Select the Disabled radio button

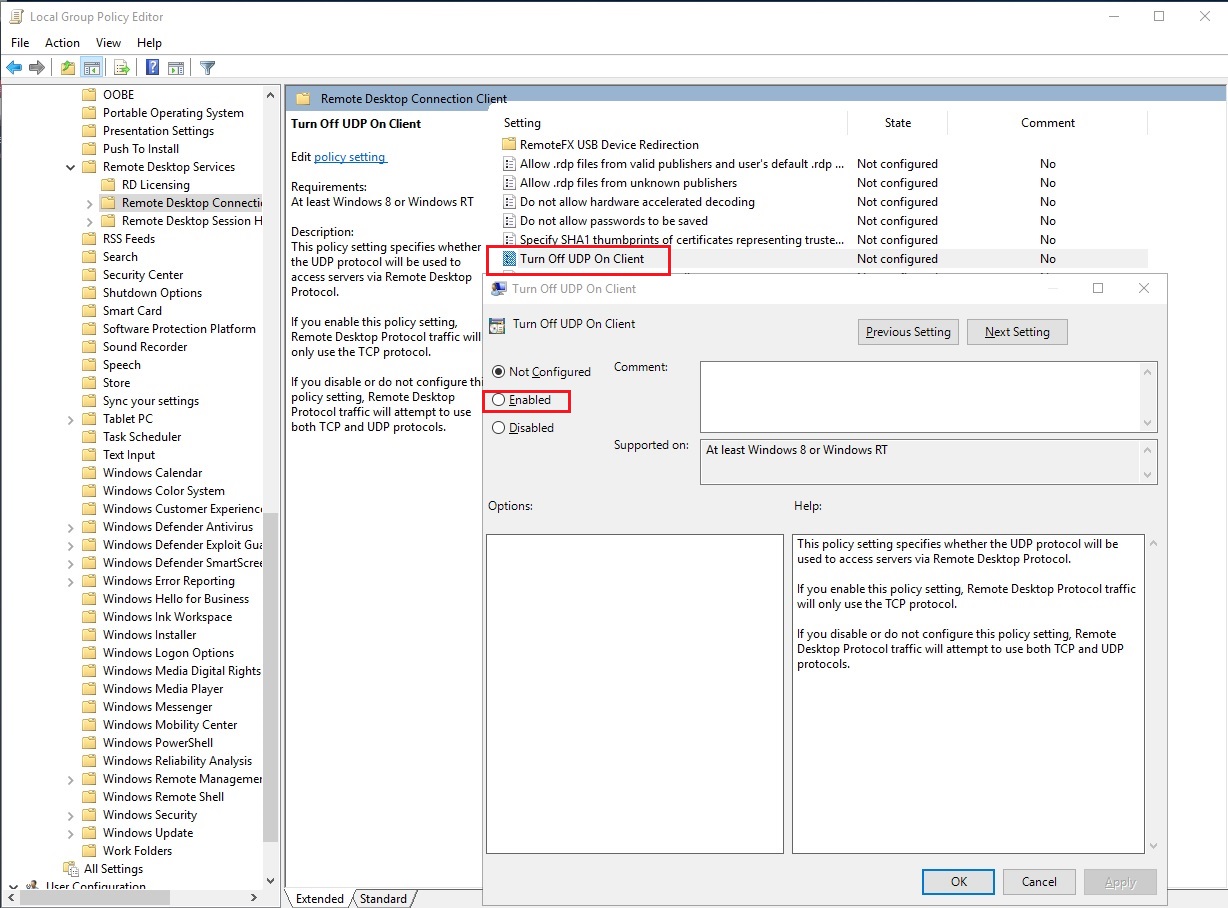point(498,428)
